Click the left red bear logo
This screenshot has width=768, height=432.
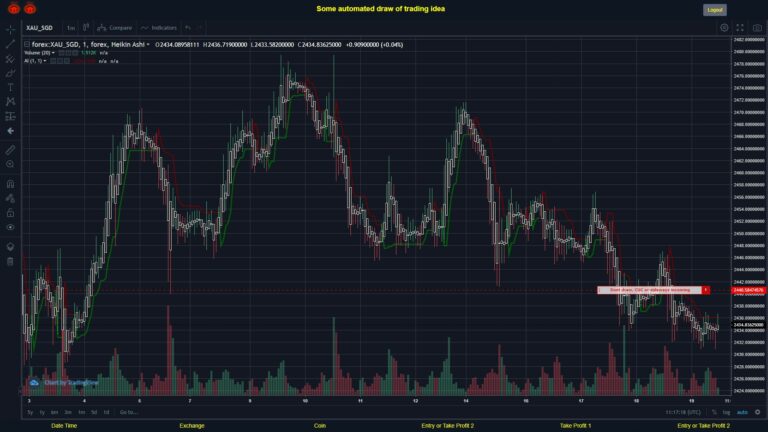click(x=14, y=8)
